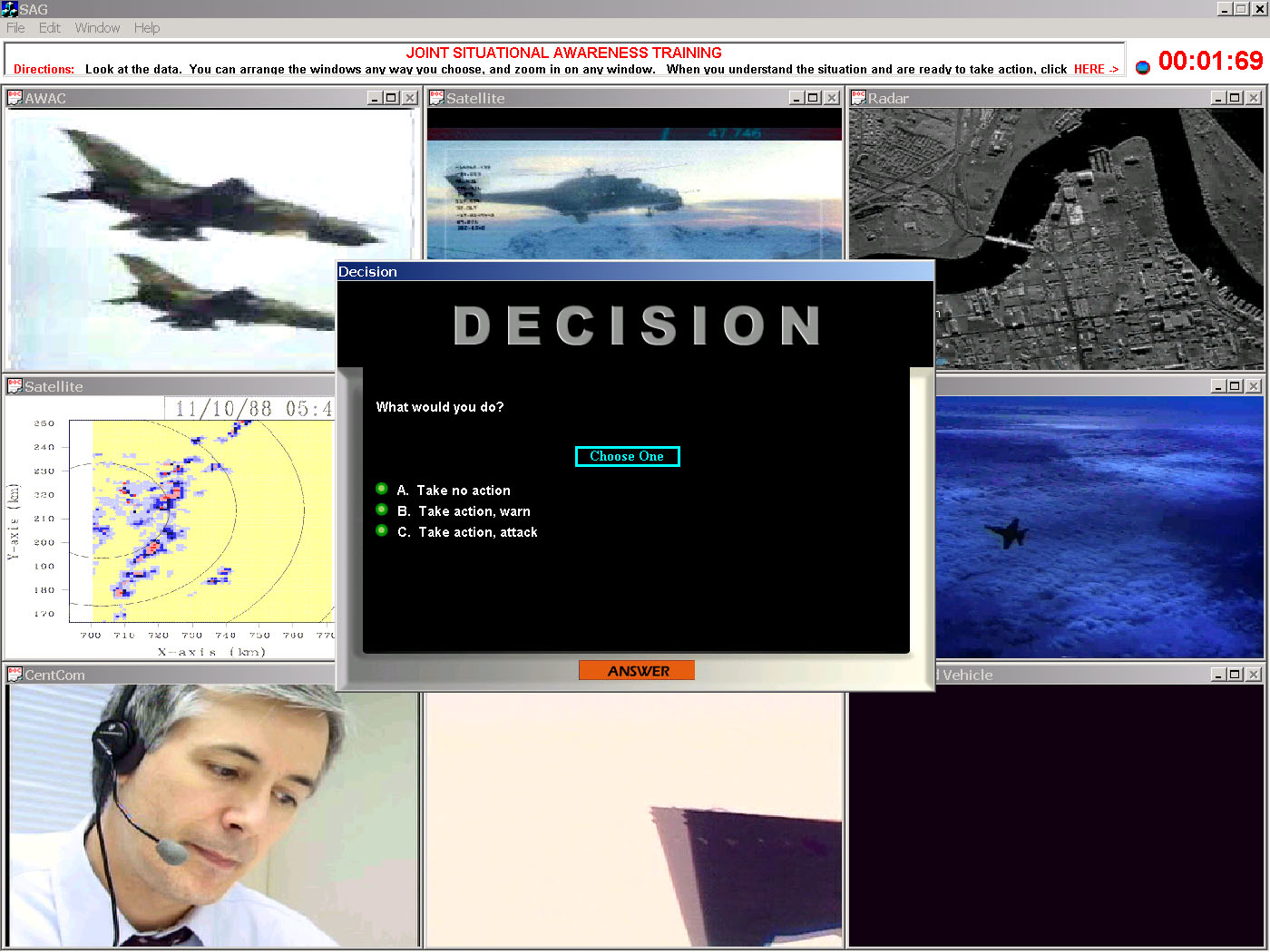Close the AWAC window

click(x=410, y=98)
